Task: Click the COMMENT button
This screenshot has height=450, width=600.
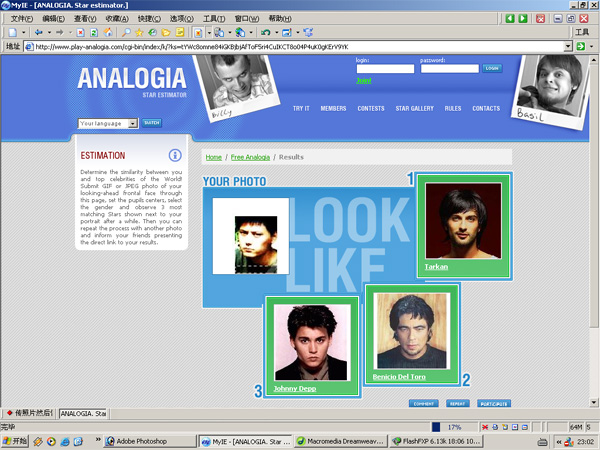Action: (424, 404)
